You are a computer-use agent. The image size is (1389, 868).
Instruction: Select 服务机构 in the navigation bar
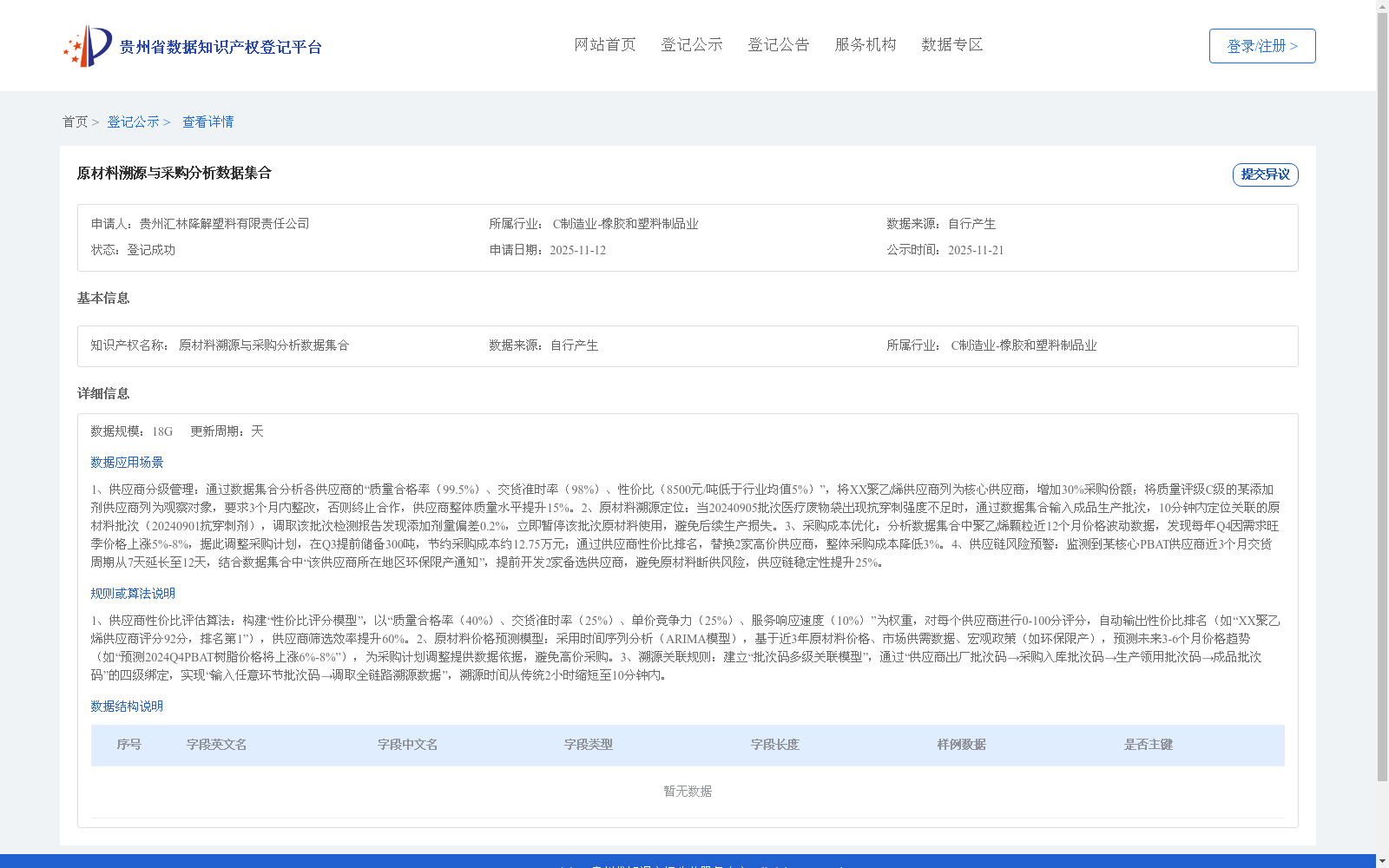point(866,44)
